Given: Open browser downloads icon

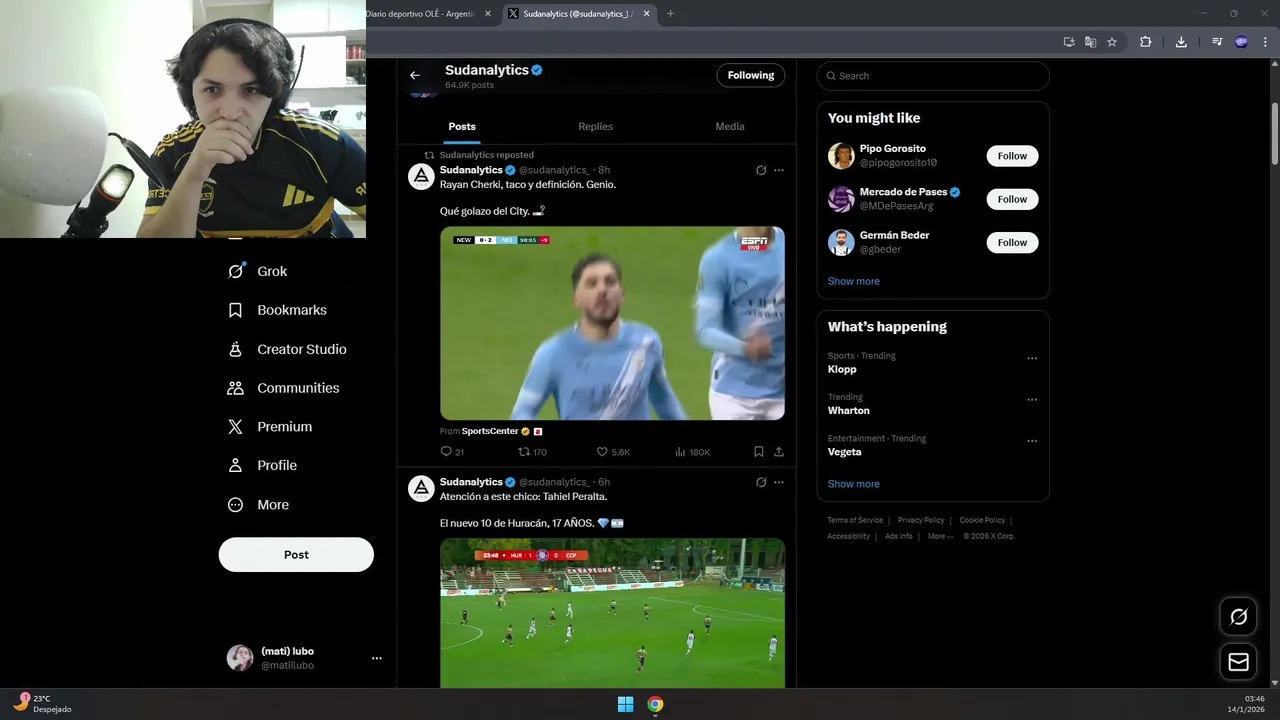Looking at the screenshot, I should tap(1181, 42).
